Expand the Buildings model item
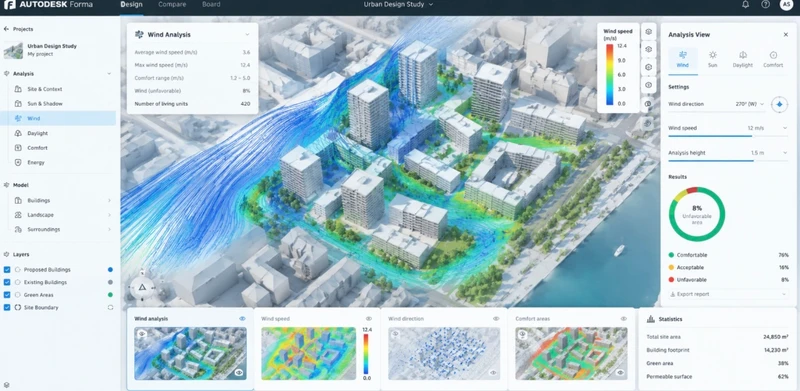800x391 pixels. 109,201
